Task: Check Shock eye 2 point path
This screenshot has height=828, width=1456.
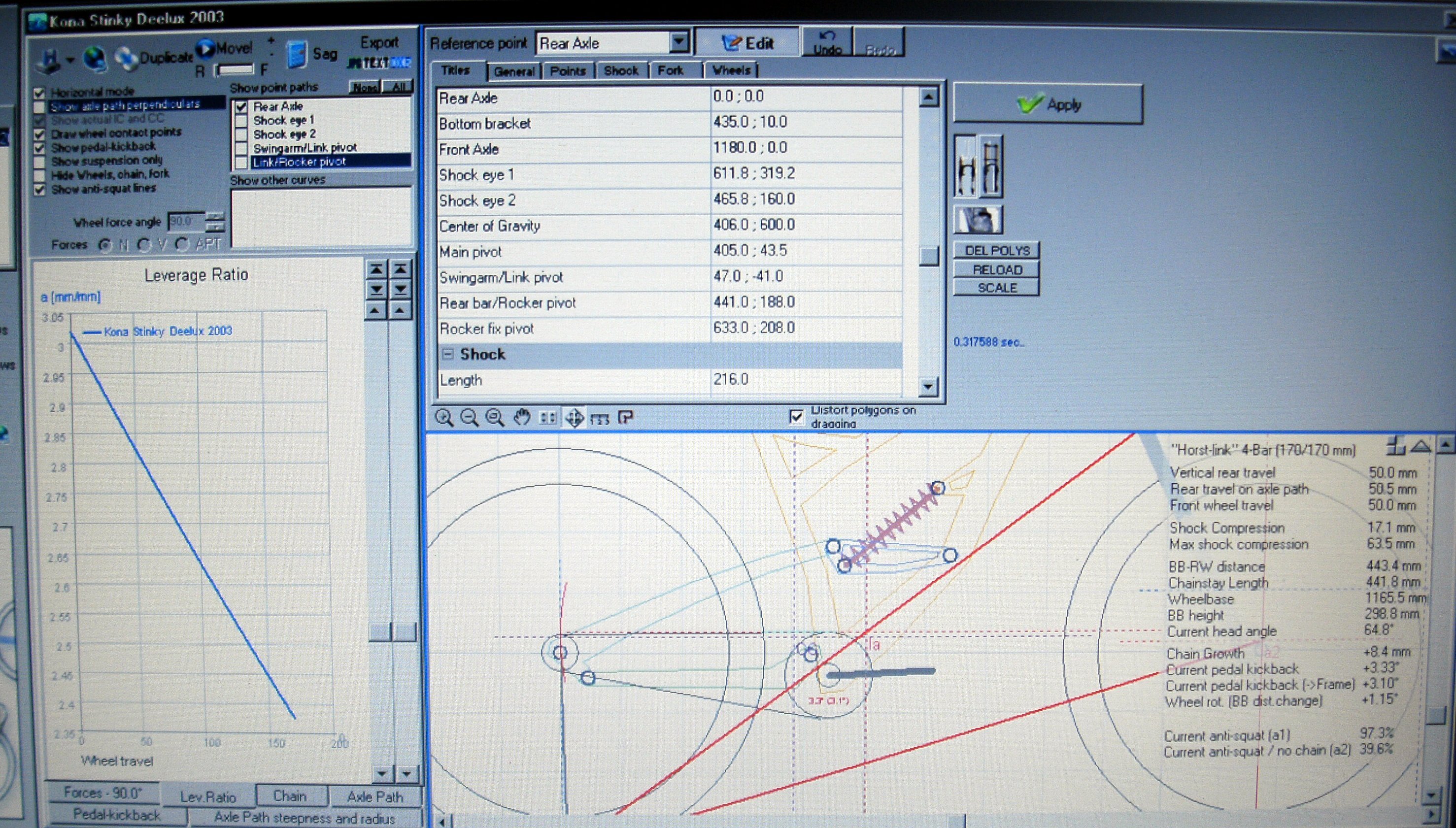Action: point(241,134)
